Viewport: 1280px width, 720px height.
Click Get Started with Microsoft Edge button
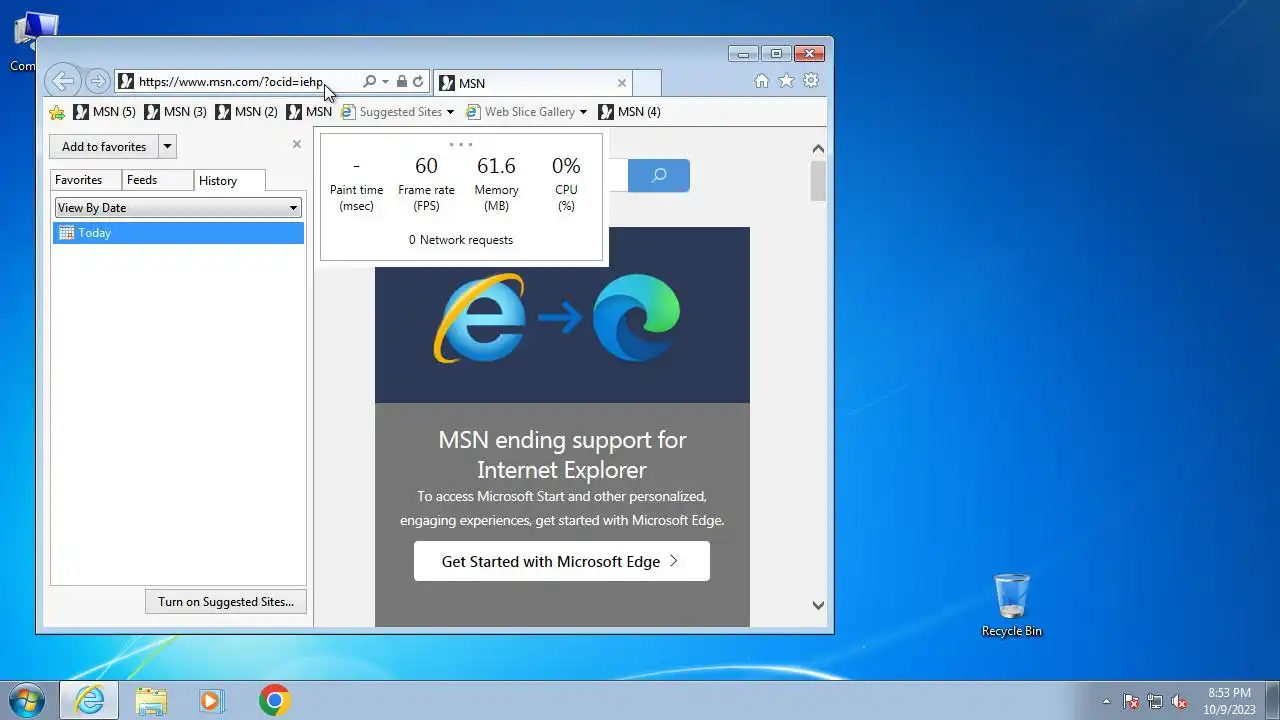click(x=562, y=562)
